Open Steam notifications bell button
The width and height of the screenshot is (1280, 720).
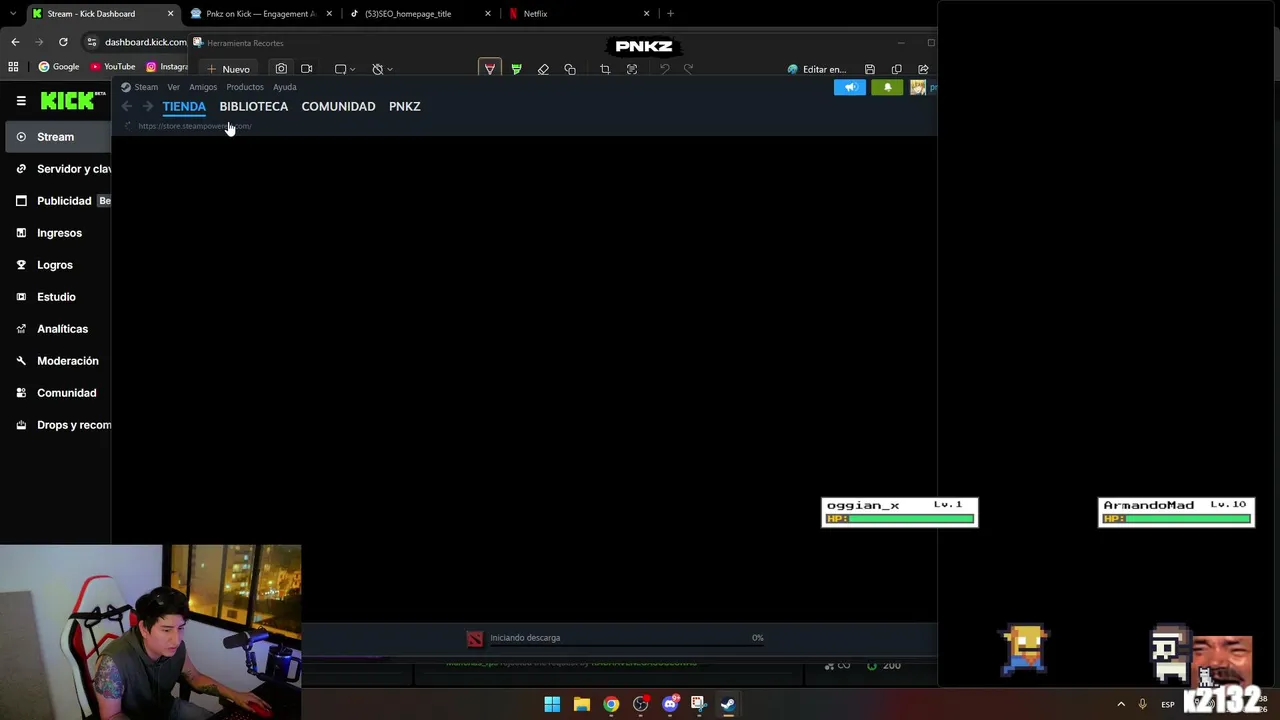point(887,87)
